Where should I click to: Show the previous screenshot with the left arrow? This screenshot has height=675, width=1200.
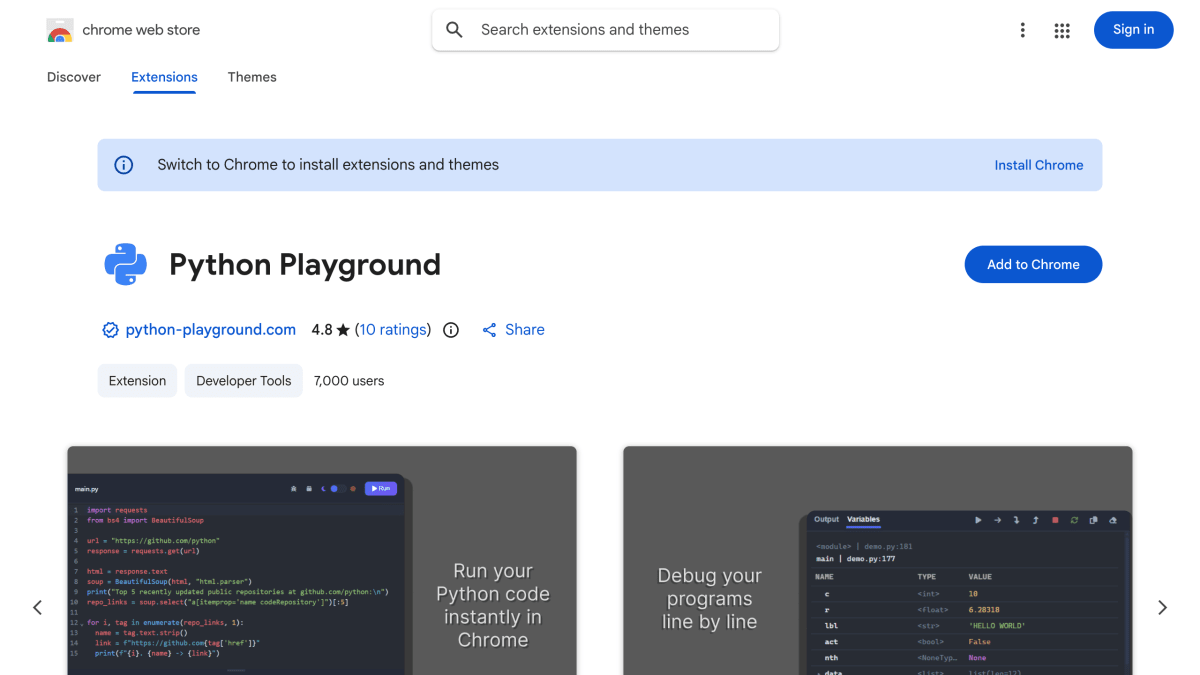click(37, 607)
